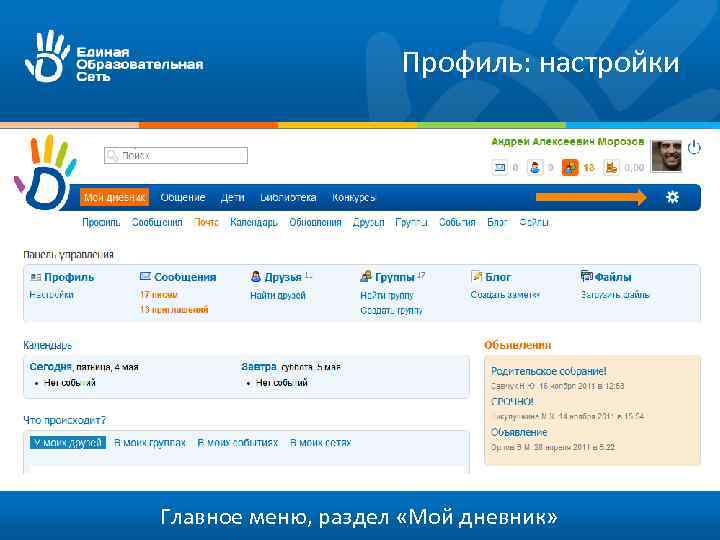Click files icon beside Файлы heading

coord(586,276)
